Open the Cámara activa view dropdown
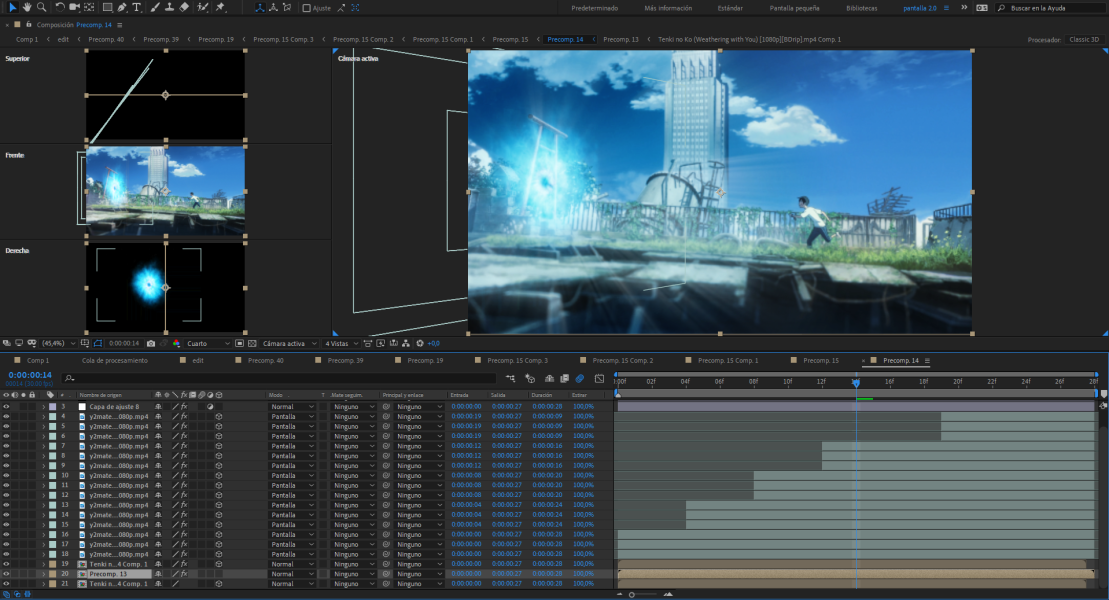The image size is (1109, 600). 289,343
